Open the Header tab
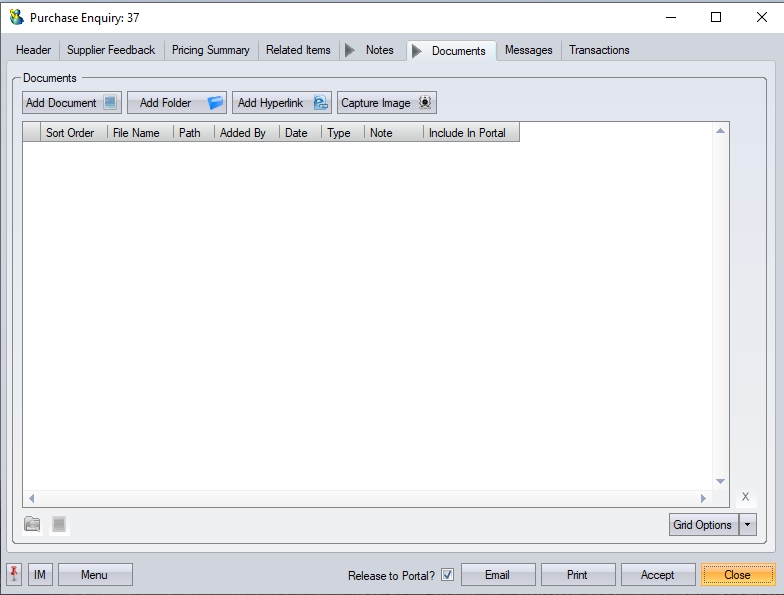This screenshot has height=595, width=784. [x=34, y=50]
